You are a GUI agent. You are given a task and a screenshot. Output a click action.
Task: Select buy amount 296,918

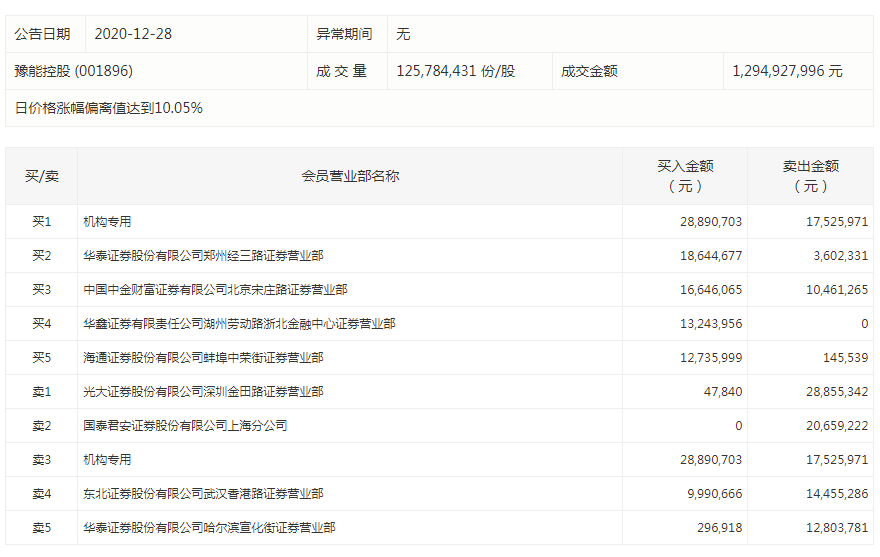[719, 528]
